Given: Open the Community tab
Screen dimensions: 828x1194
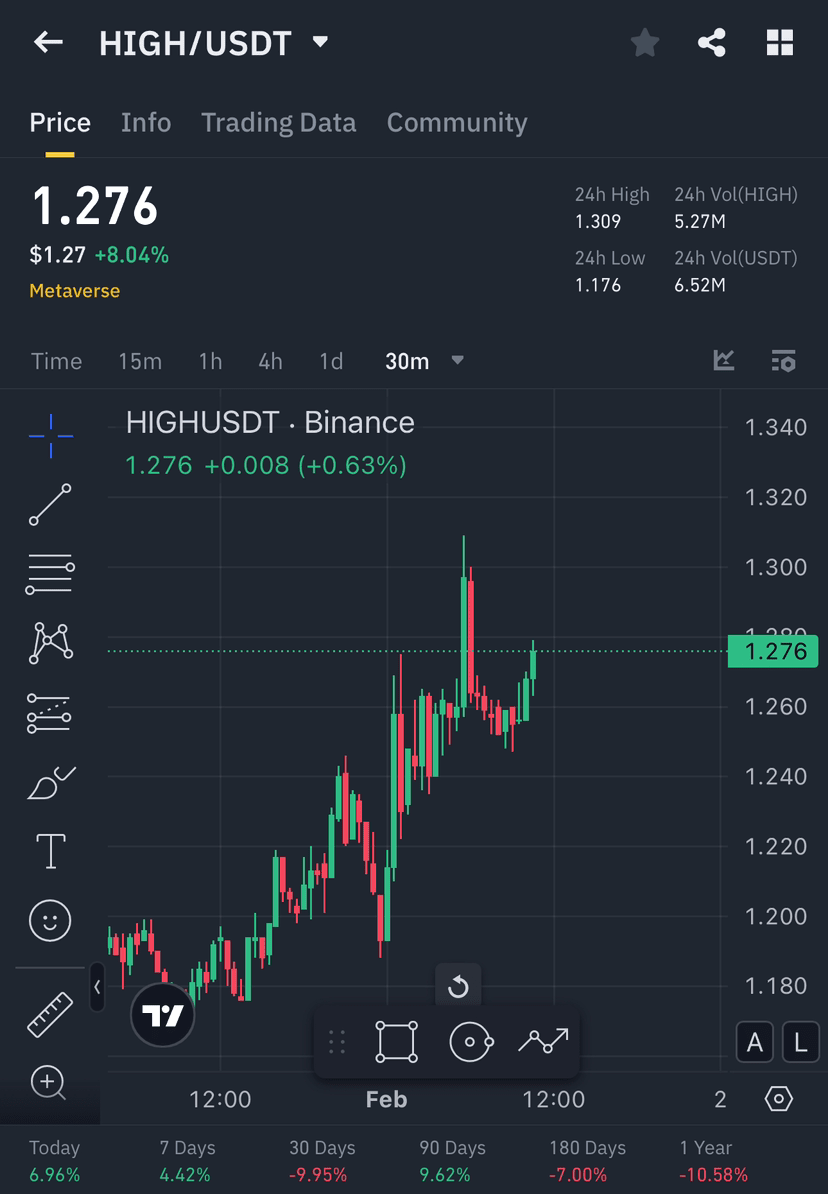Looking at the screenshot, I should click(457, 123).
